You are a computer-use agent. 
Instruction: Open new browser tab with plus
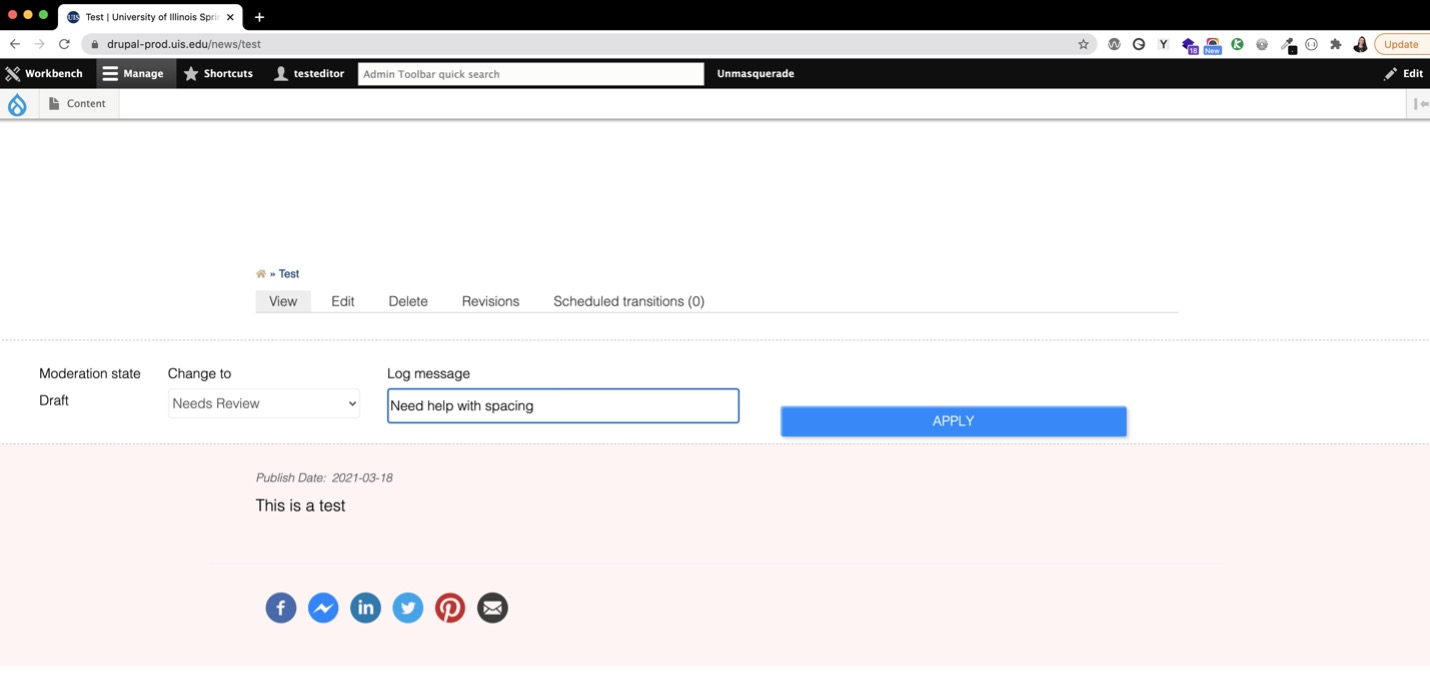pos(259,17)
